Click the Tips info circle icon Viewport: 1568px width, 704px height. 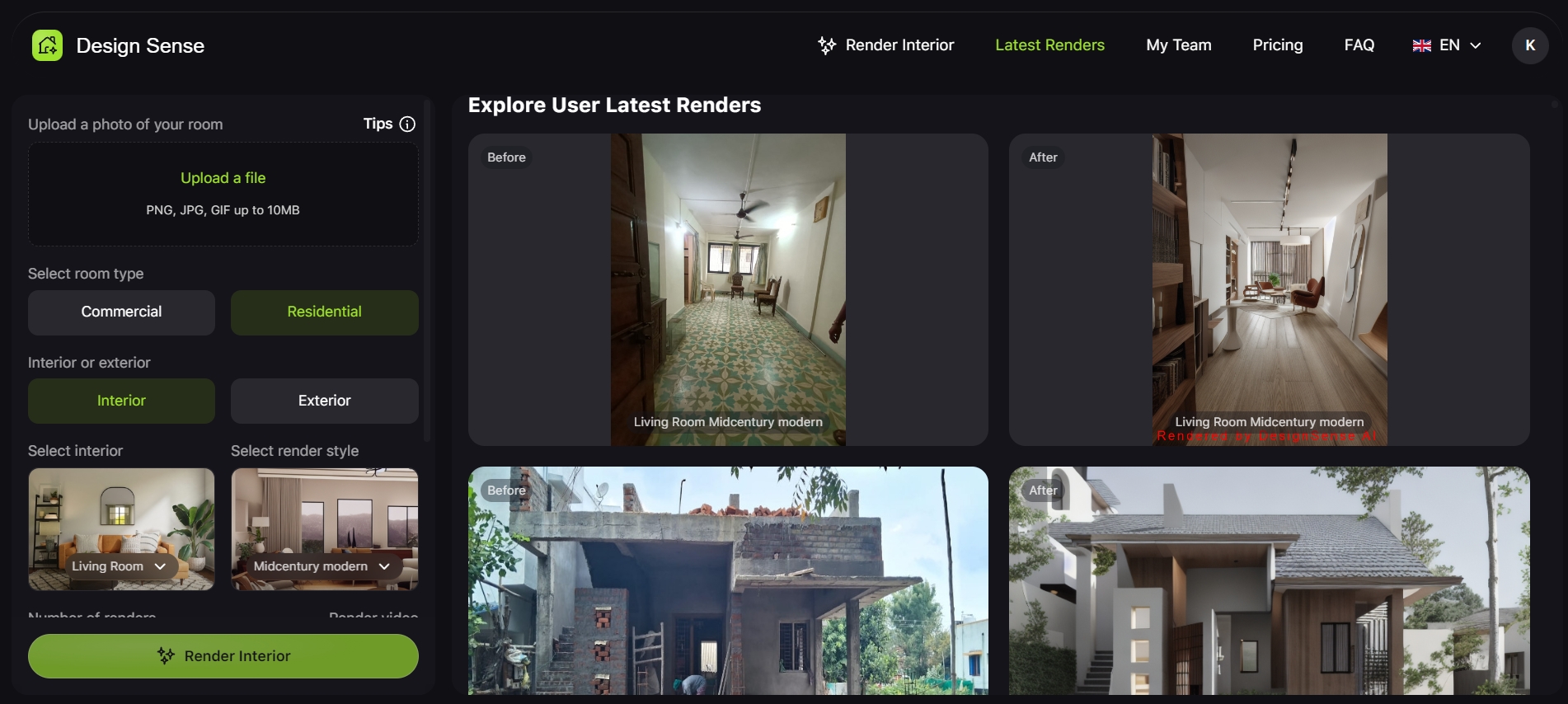407,124
